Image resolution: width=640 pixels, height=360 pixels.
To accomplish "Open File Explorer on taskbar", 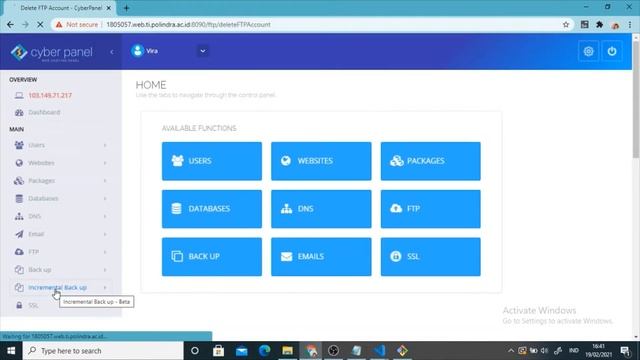I will [x=287, y=351].
